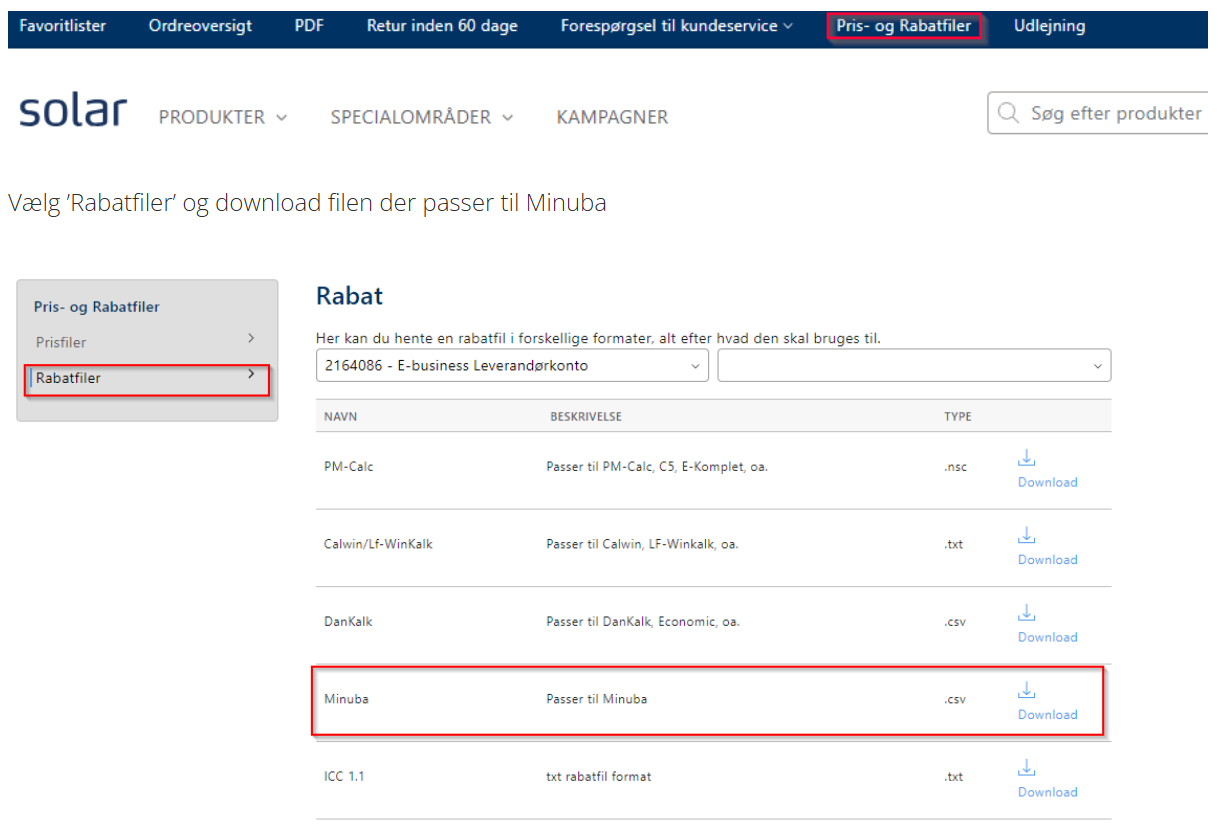The image size is (1218, 826).
Task: Open the empty dropdown beside account selector
Action: point(913,366)
